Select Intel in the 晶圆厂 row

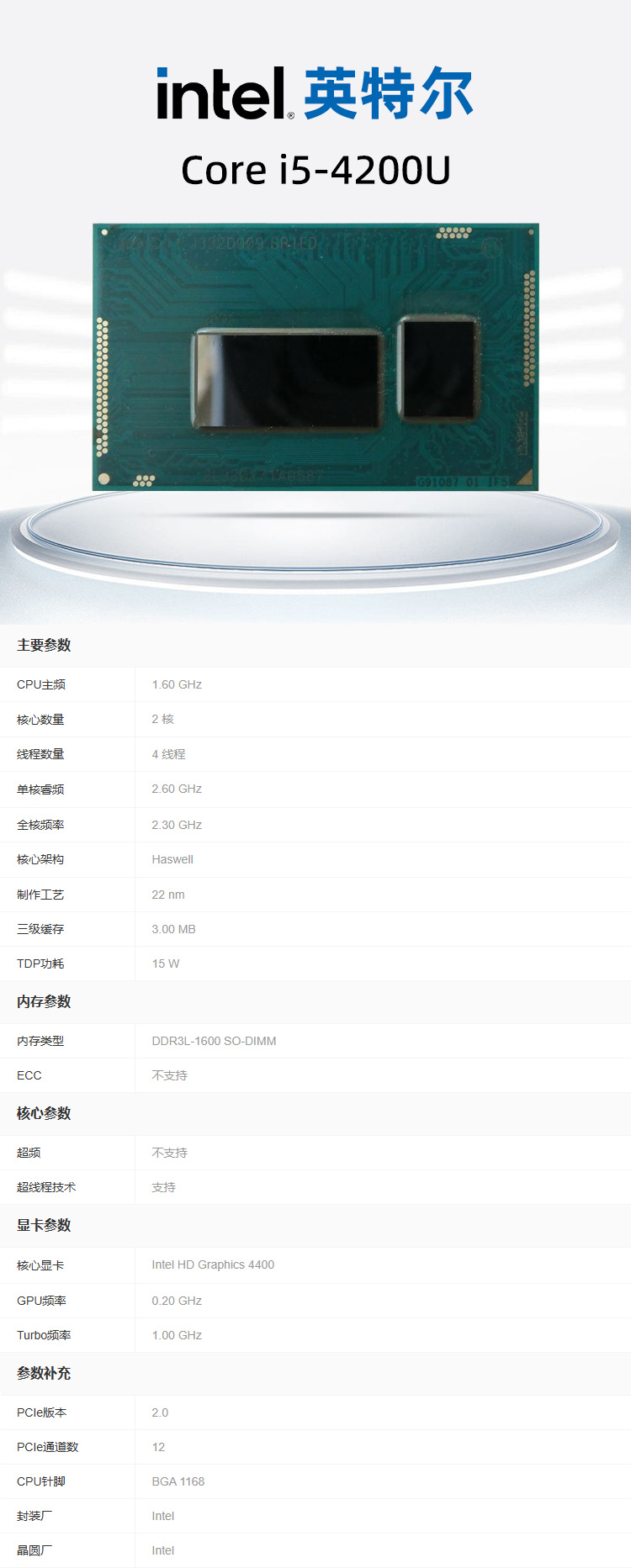coord(163,1550)
